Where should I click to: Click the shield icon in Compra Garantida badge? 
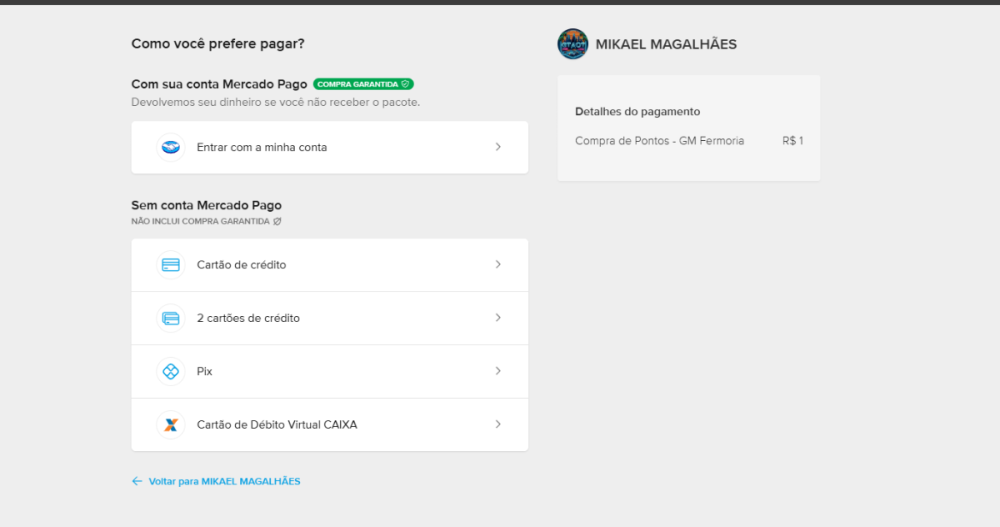pos(405,85)
